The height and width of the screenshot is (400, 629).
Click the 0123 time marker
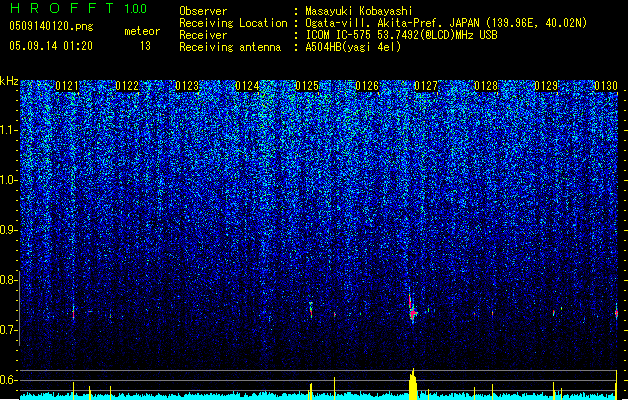tap(187, 86)
